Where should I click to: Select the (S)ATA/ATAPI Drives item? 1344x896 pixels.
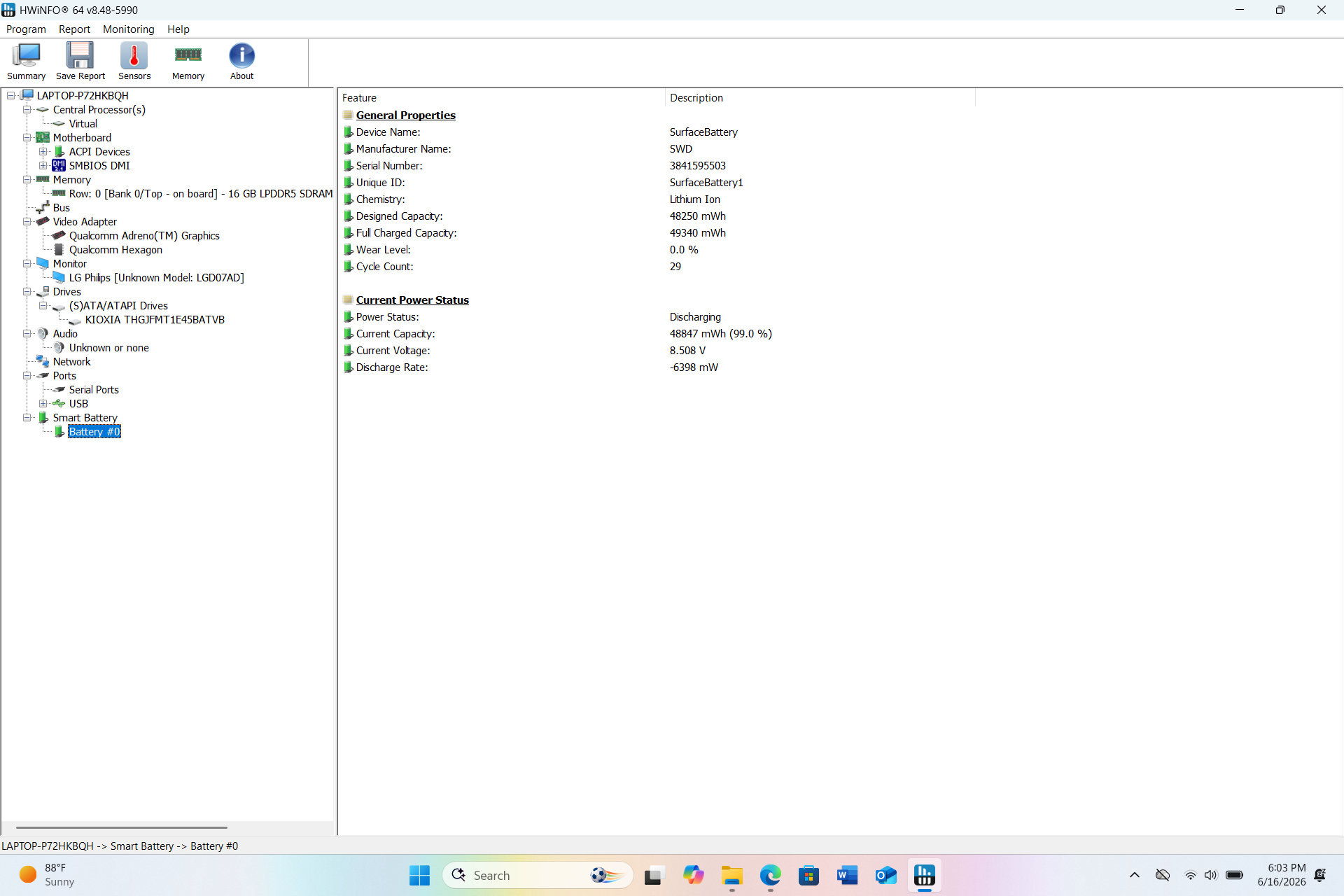(x=118, y=306)
